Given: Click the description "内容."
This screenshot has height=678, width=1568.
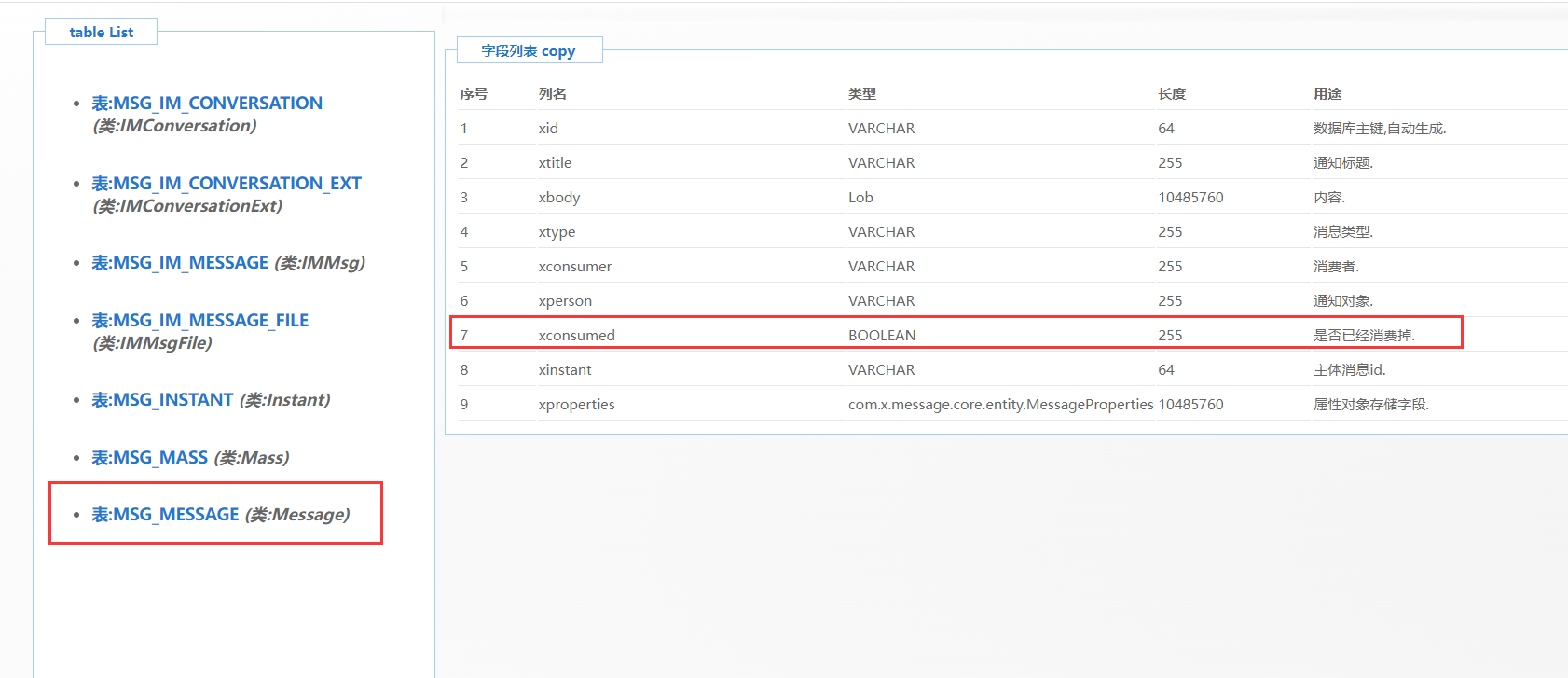Looking at the screenshot, I should (x=1329, y=198).
